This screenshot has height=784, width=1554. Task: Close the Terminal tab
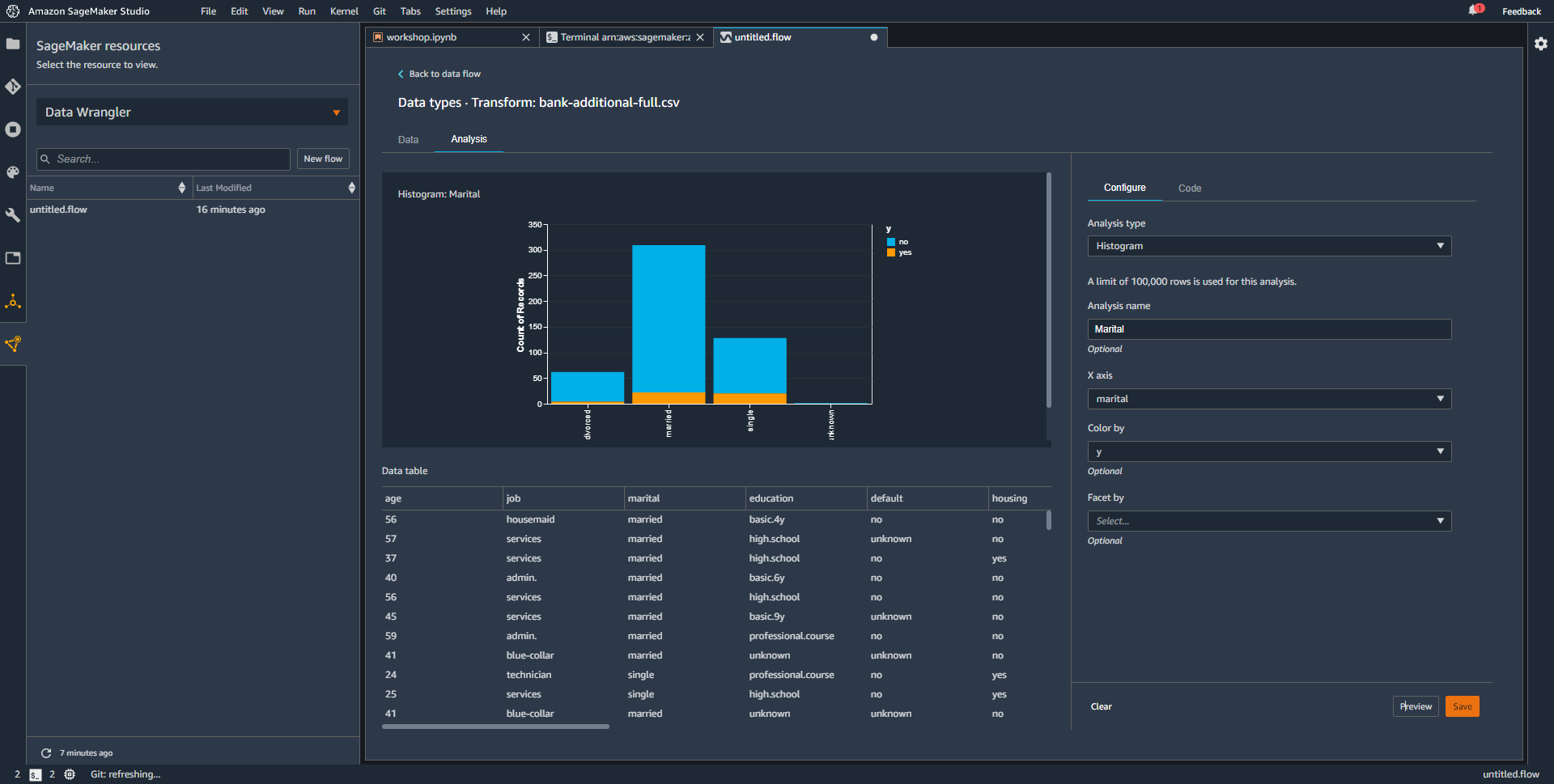click(x=700, y=37)
